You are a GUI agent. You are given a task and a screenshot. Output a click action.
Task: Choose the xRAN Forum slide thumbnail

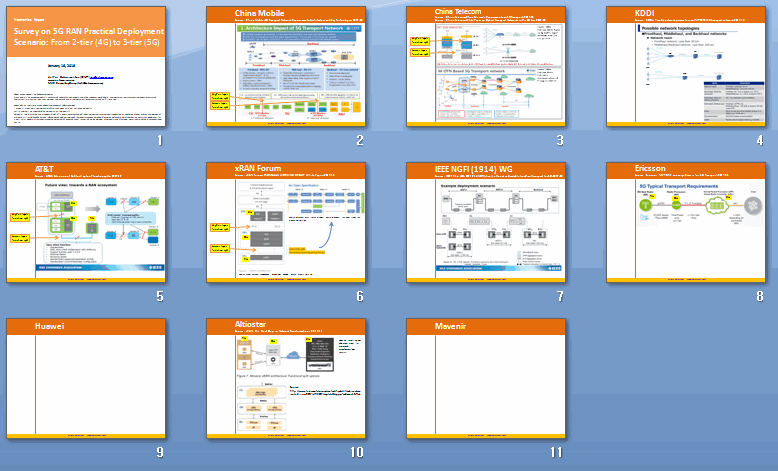pos(286,222)
